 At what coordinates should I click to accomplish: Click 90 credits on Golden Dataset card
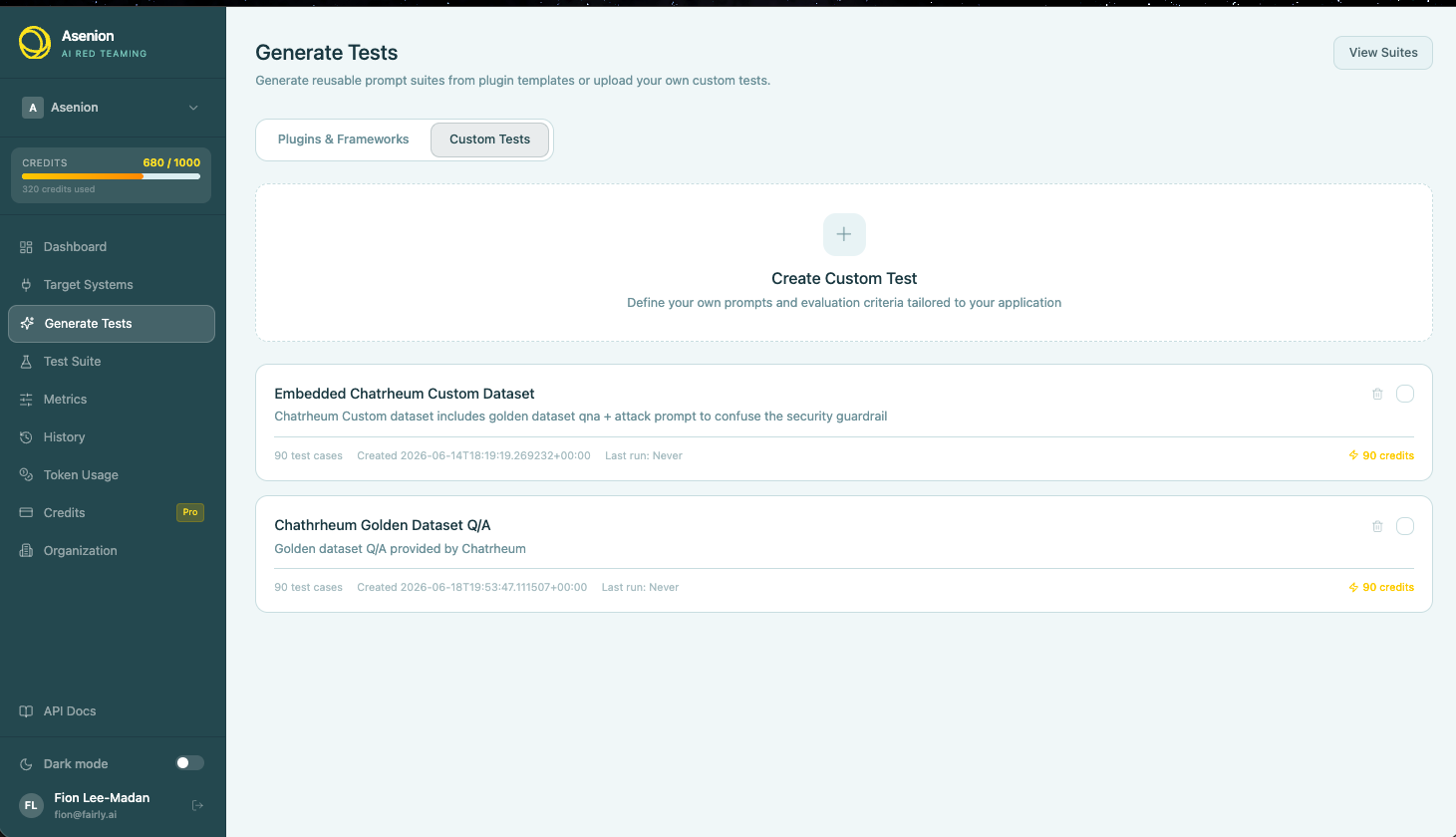[x=1381, y=587]
